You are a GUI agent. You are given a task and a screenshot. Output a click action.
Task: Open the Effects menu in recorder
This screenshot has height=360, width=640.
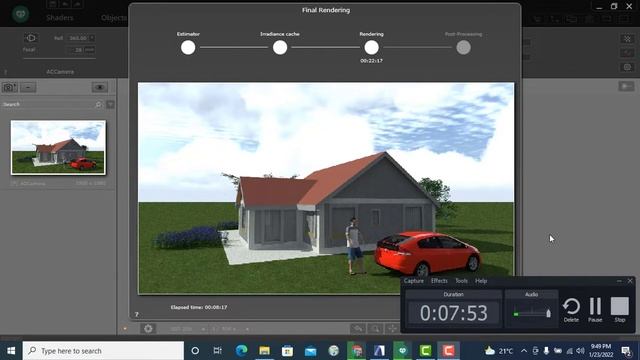coord(439,281)
